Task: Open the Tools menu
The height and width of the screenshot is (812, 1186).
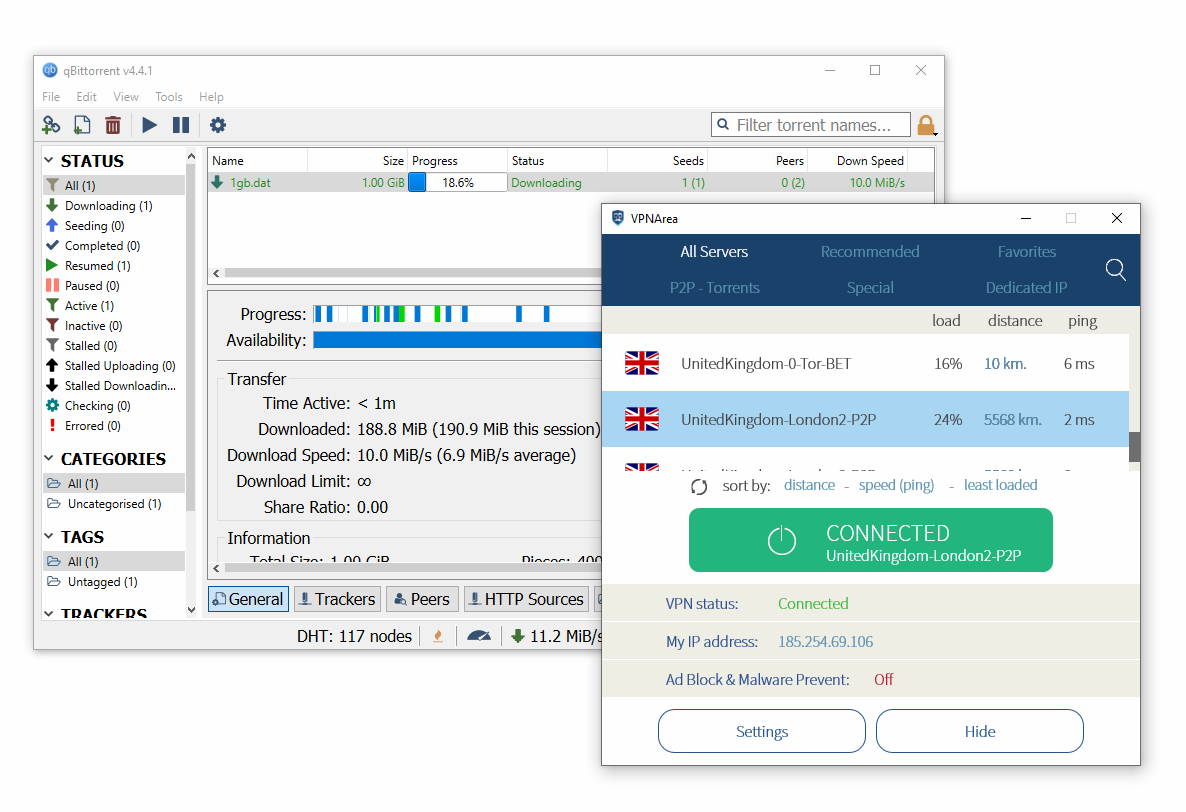Action: click(x=169, y=97)
